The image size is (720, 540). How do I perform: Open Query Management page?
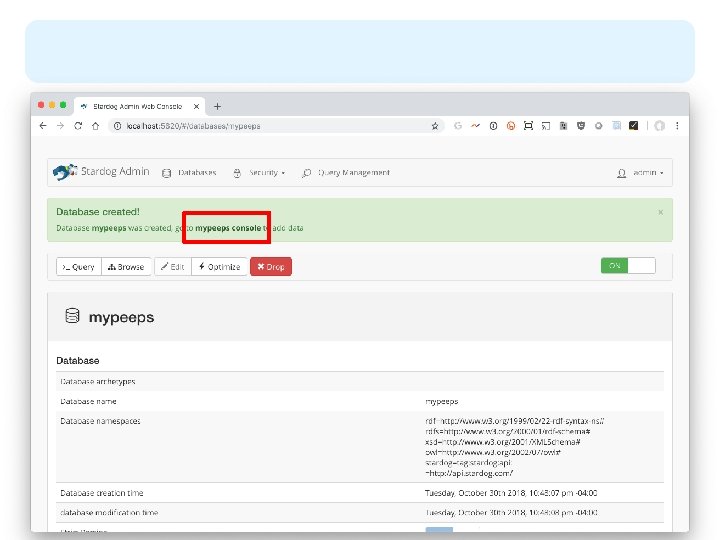pyautogui.click(x=346, y=173)
